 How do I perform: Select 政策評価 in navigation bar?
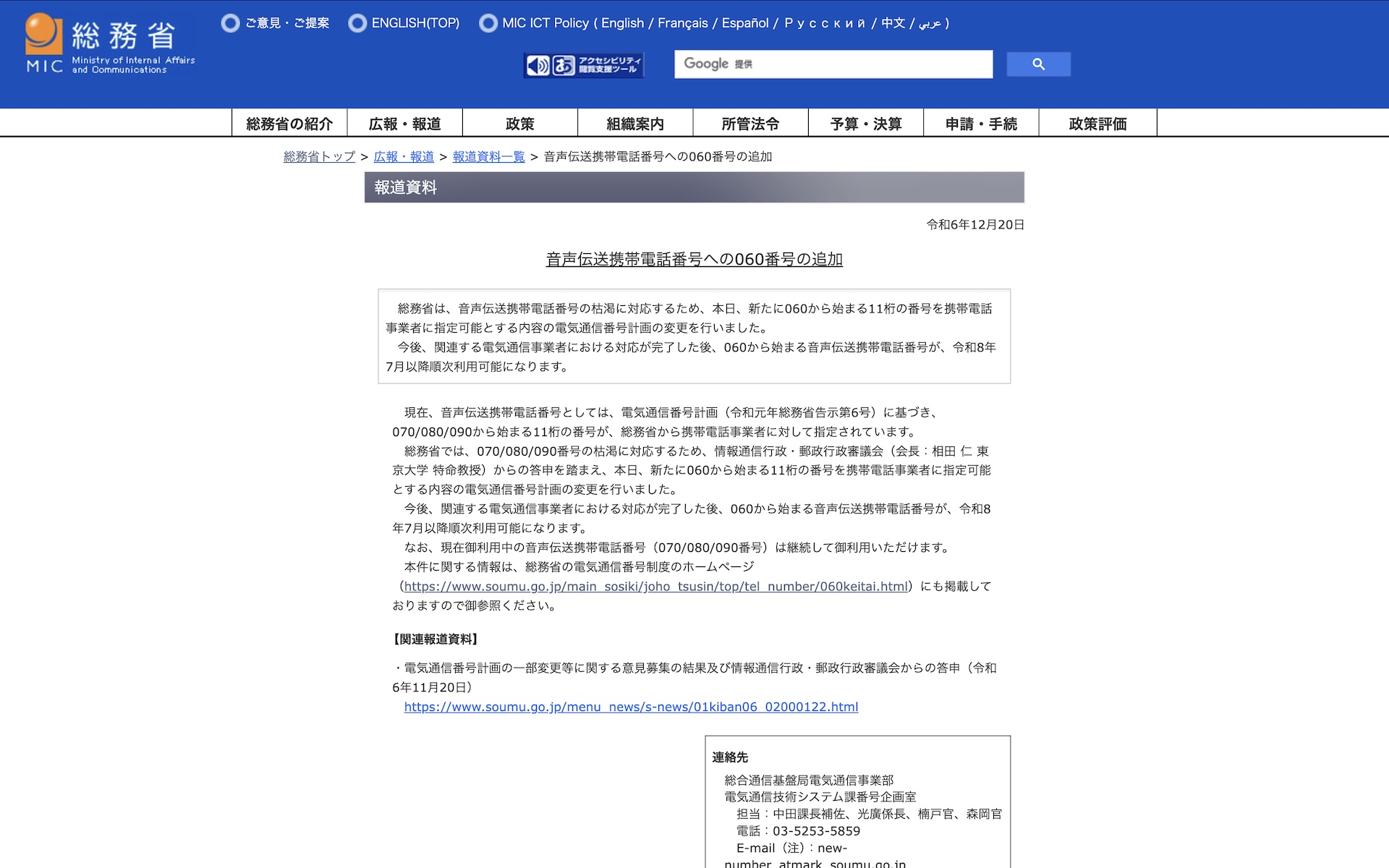coord(1097,124)
